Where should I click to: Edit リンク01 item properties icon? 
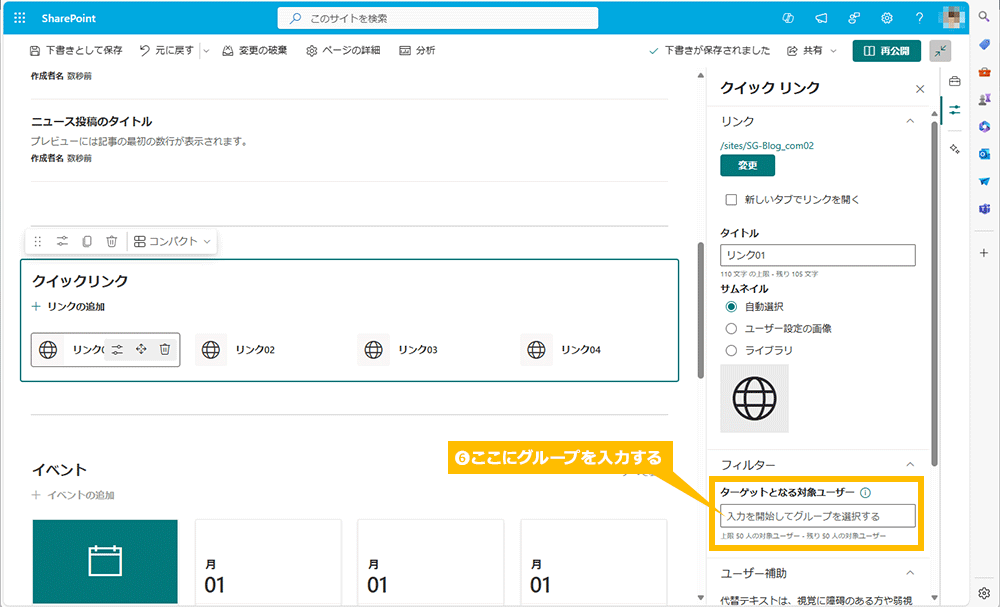tap(117, 349)
